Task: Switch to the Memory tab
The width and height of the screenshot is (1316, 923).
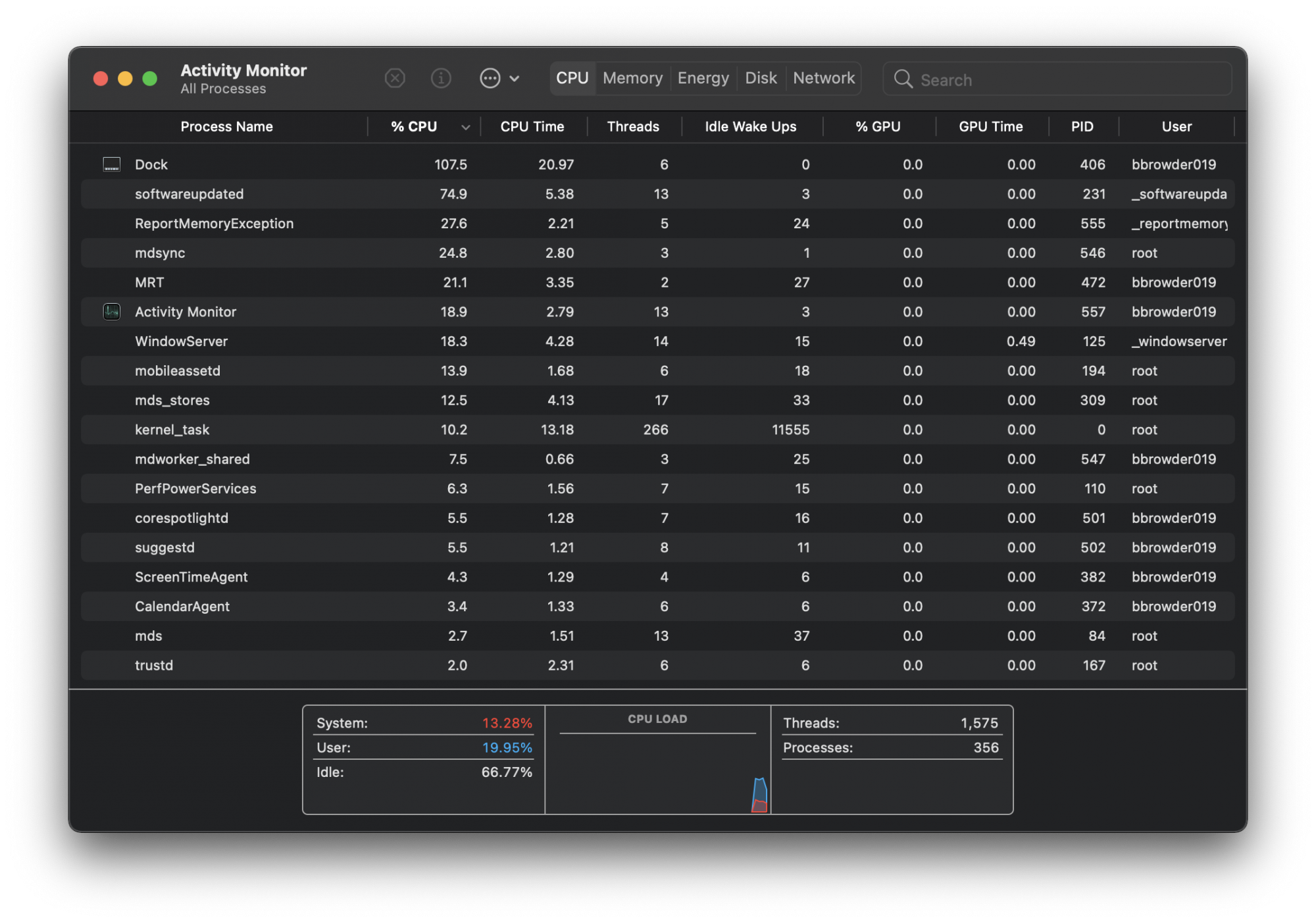Action: point(632,78)
